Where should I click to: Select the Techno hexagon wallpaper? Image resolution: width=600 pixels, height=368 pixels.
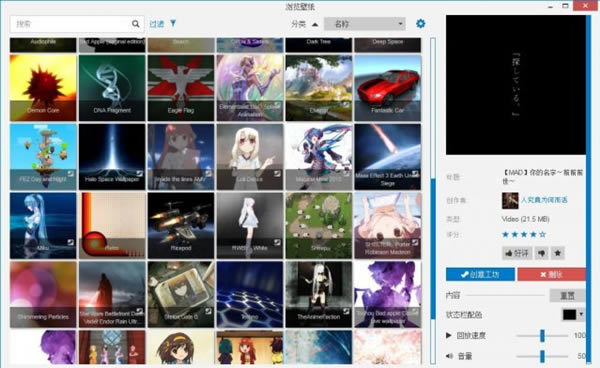[x=249, y=295]
